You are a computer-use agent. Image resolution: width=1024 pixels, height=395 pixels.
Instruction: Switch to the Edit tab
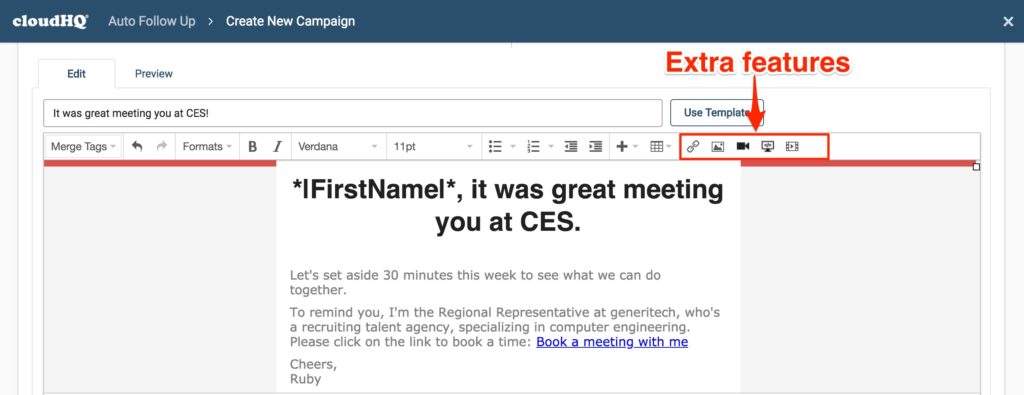pyautogui.click(x=76, y=74)
